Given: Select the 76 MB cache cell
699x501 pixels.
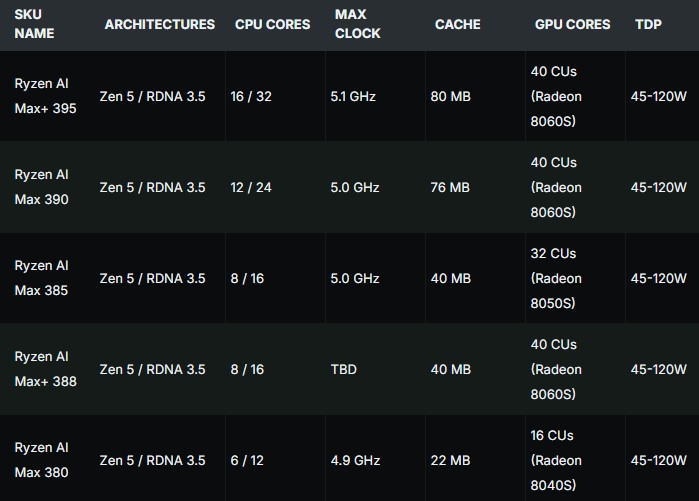Looking at the screenshot, I should (450, 187).
